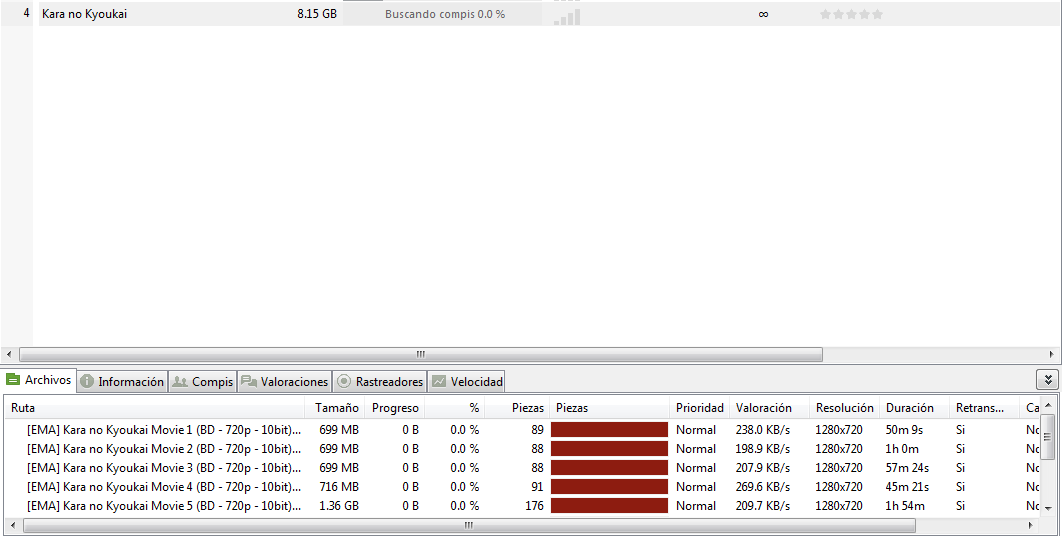Image resolution: width=1062 pixels, height=536 pixels.
Task: Click the 1h 54m duration cell
Action: click(905, 506)
